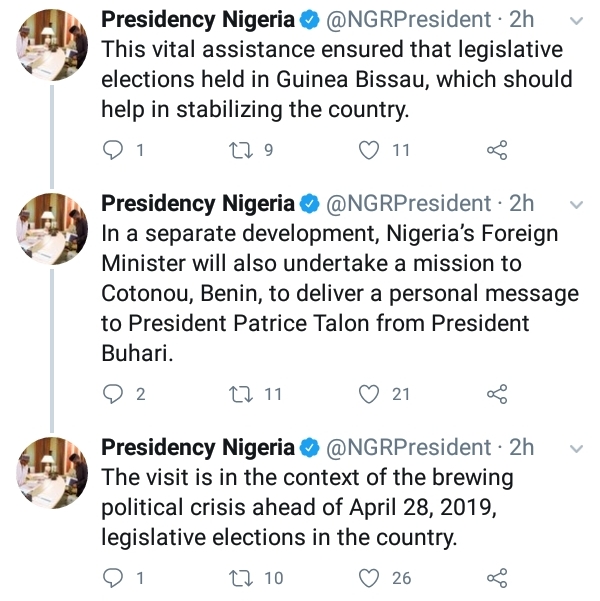Open options chevron on first tweet
The image size is (600, 601).
tap(577, 20)
